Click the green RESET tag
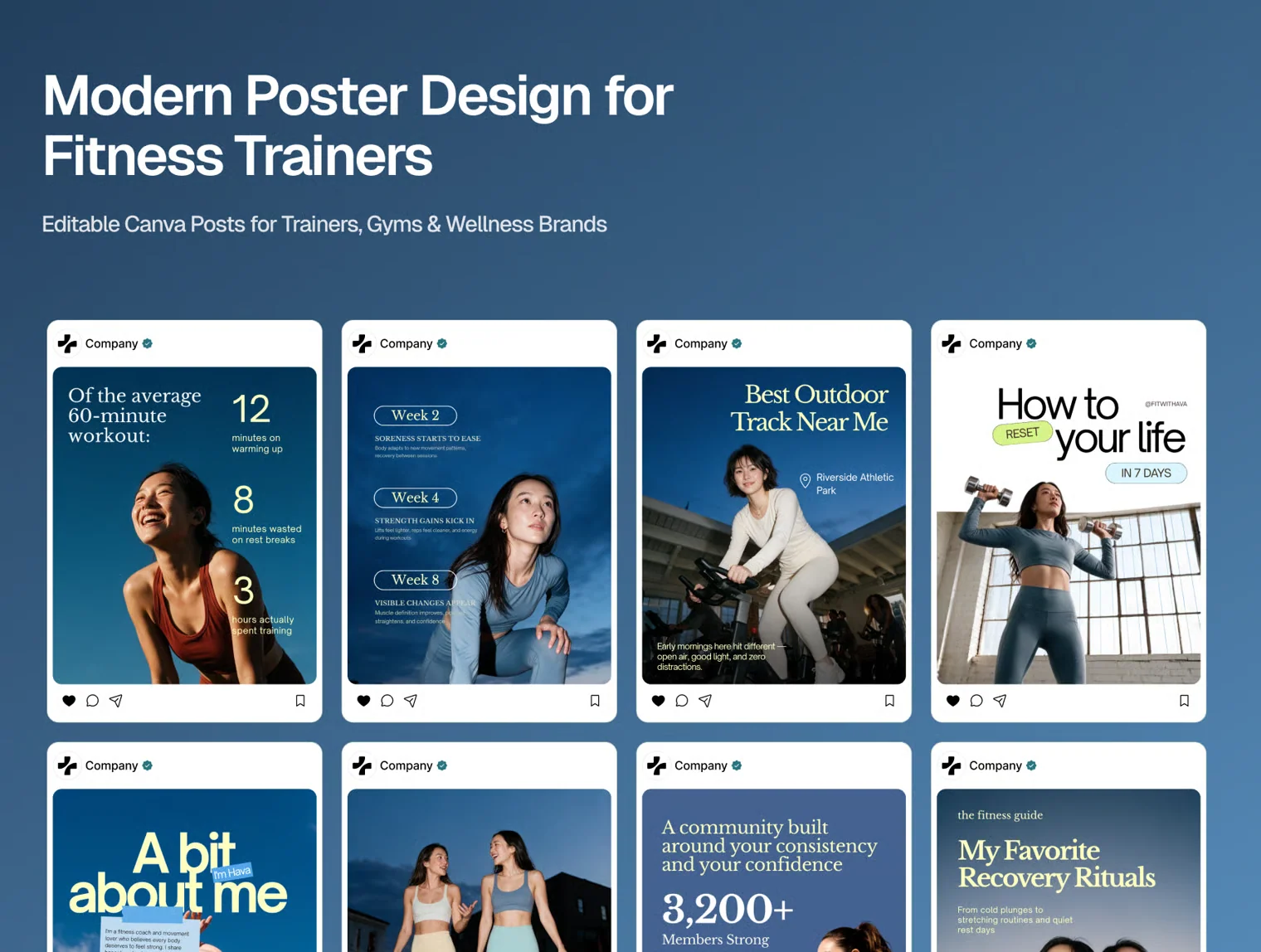 1022,433
